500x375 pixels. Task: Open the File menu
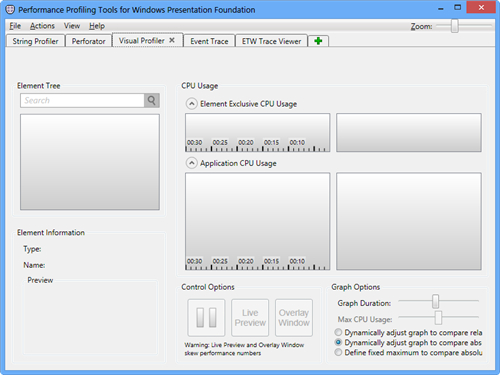pyautogui.click(x=15, y=26)
